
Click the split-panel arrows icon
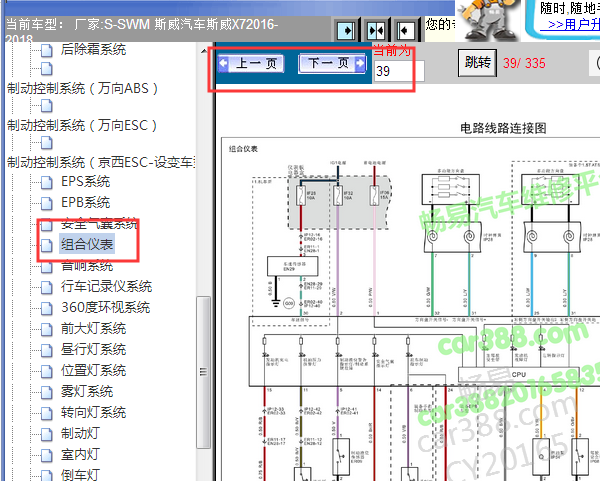375,30
